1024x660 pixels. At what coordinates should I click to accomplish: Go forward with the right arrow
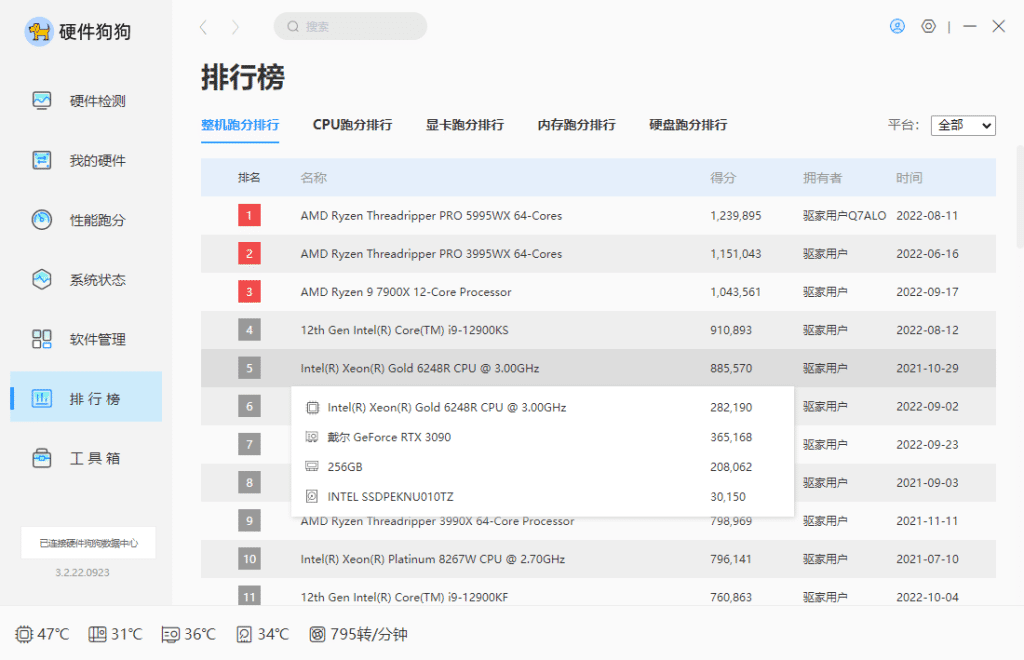(236, 27)
